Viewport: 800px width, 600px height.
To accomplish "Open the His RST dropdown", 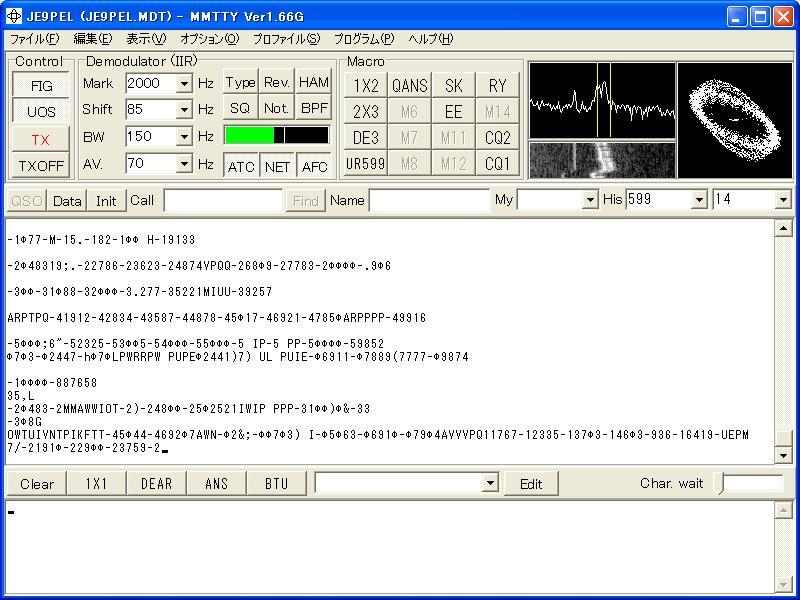I will [x=699, y=200].
